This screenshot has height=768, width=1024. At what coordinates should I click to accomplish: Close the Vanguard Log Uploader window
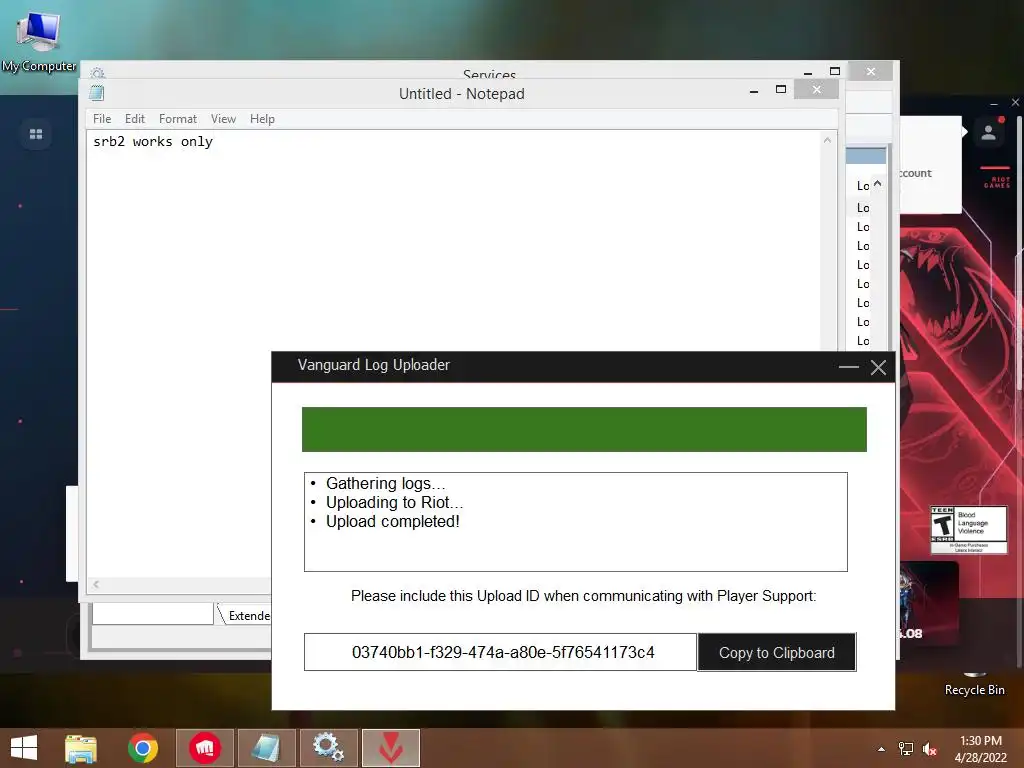pyautogui.click(x=878, y=367)
